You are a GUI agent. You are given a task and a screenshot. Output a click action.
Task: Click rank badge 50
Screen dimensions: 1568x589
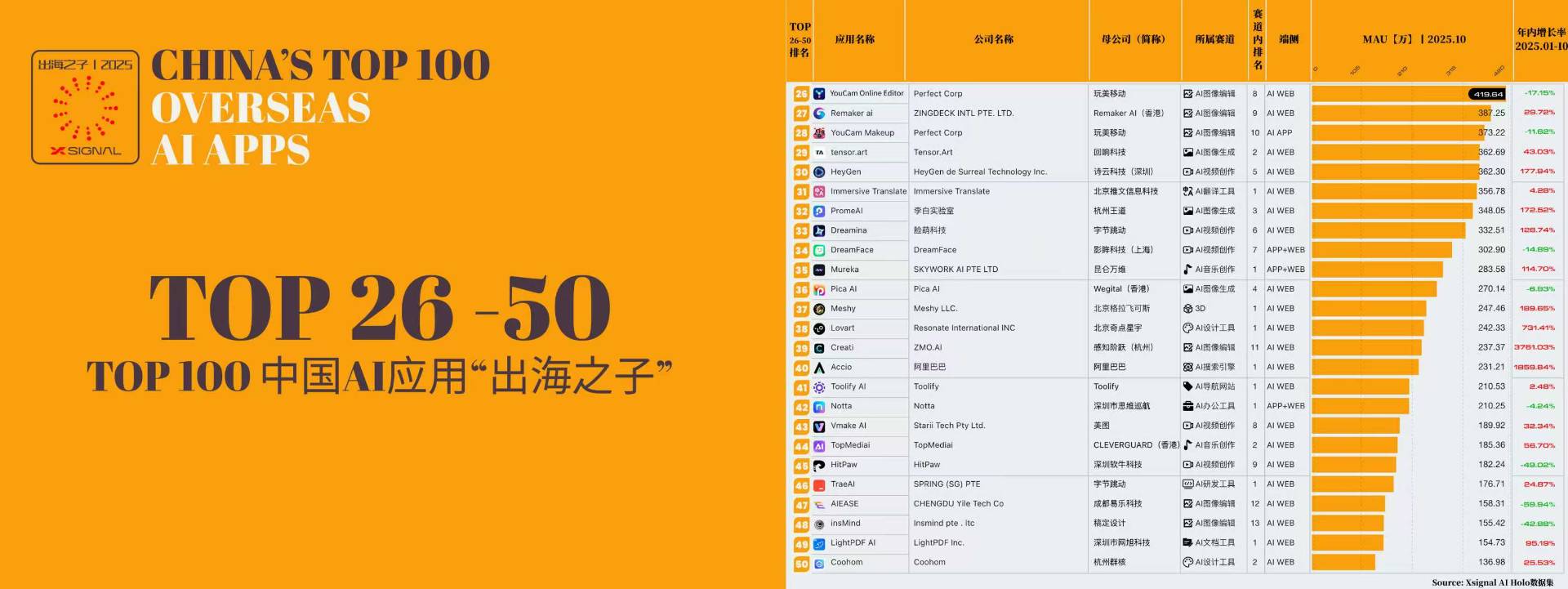pyautogui.click(x=801, y=564)
